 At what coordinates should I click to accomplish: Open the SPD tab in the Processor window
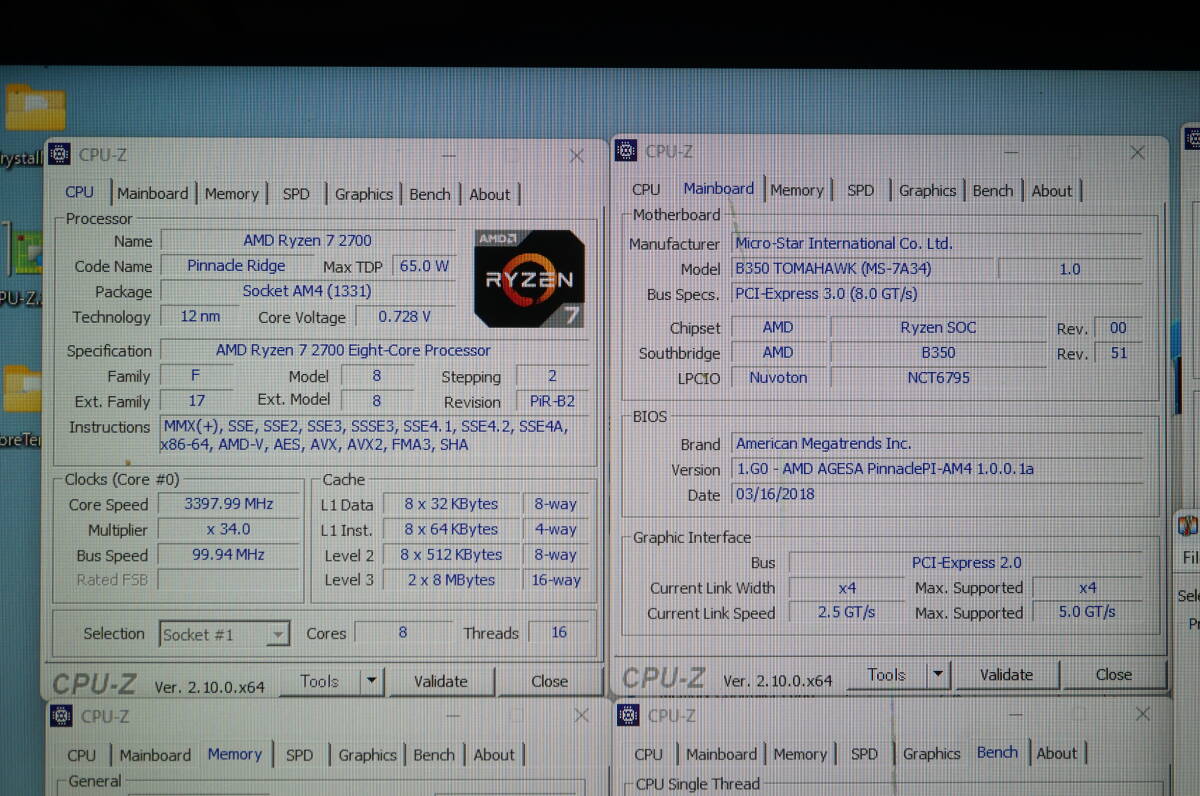click(x=296, y=194)
